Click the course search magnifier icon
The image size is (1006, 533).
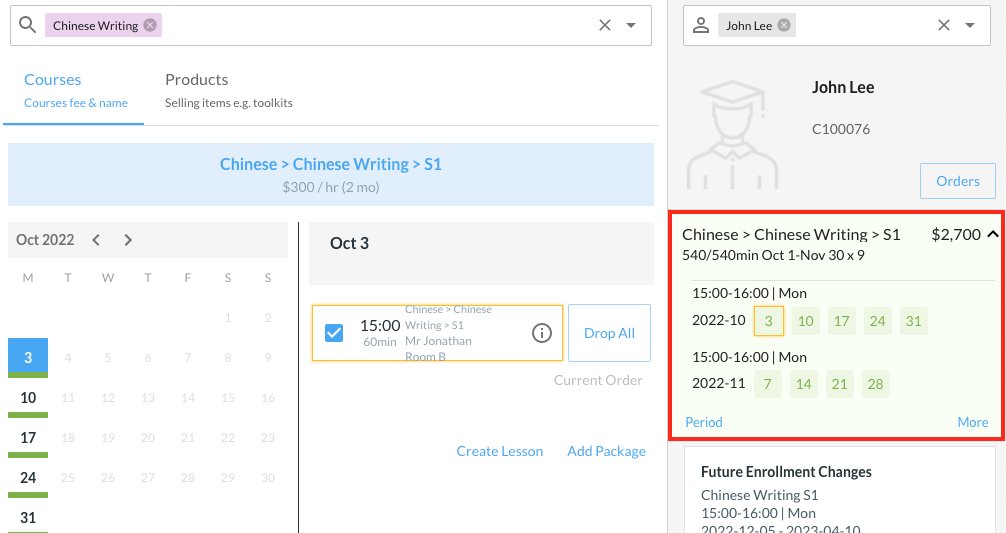click(x=28, y=25)
